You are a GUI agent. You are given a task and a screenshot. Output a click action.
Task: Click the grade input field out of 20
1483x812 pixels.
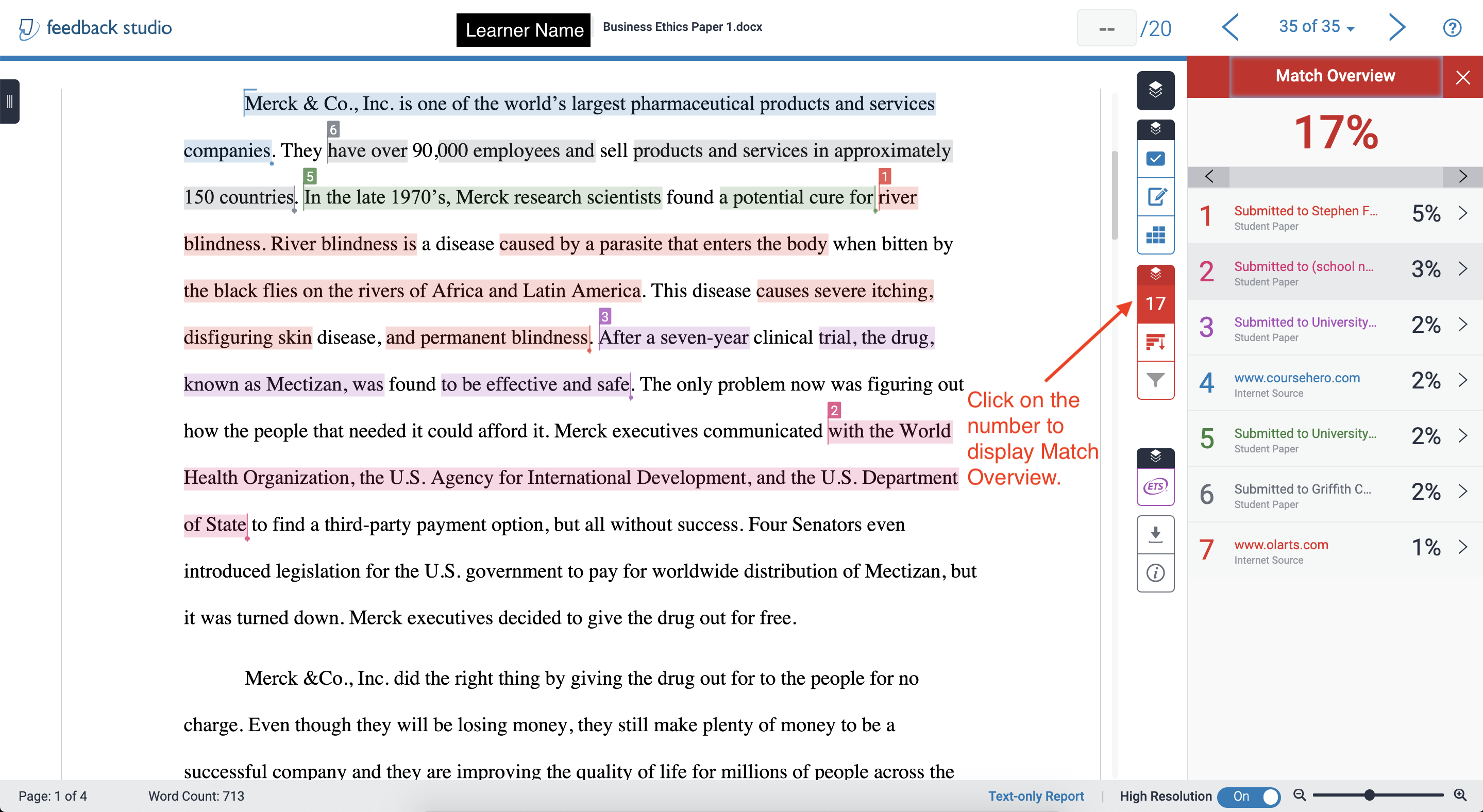point(1106,28)
